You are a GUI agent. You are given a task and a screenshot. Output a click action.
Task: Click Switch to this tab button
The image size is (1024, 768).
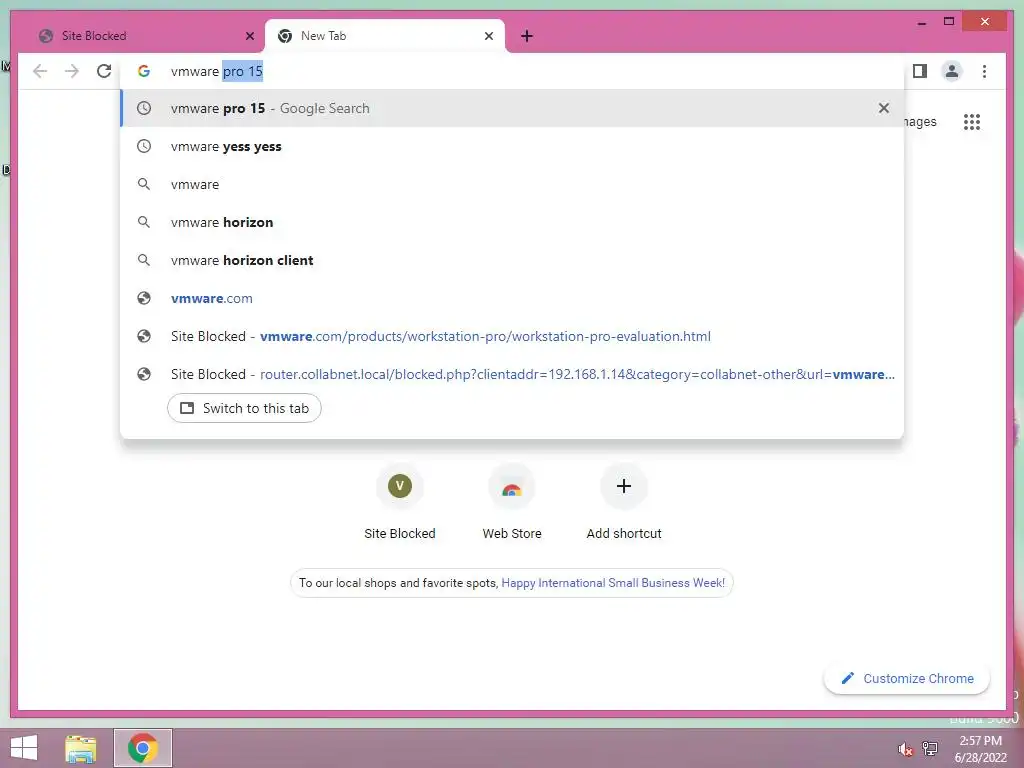(244, 408)
